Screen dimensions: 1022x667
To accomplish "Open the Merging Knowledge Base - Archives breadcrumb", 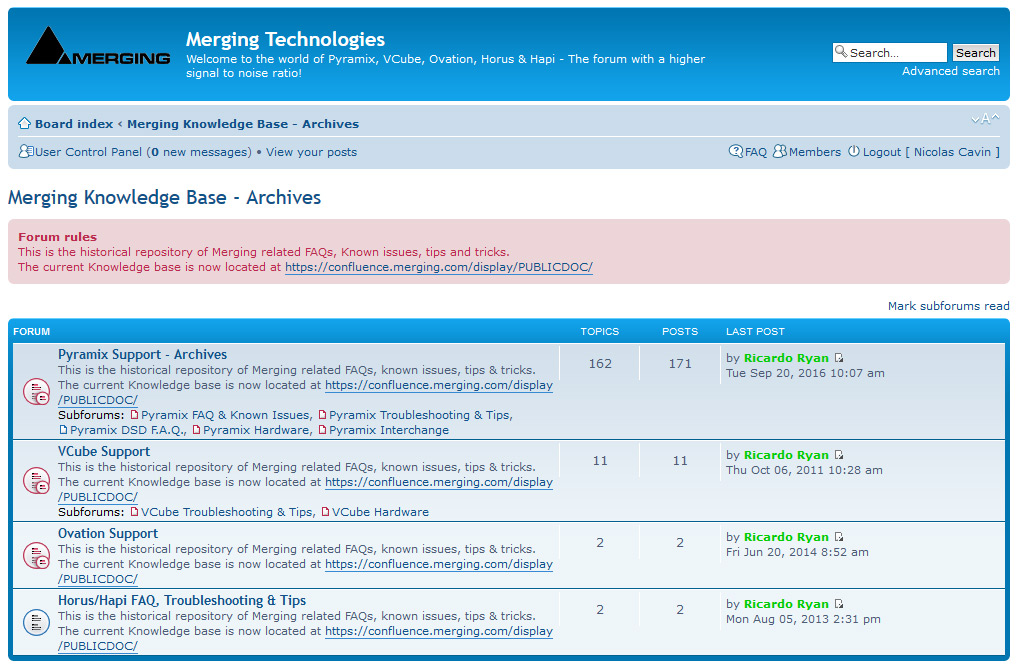I will coord(242,124).
